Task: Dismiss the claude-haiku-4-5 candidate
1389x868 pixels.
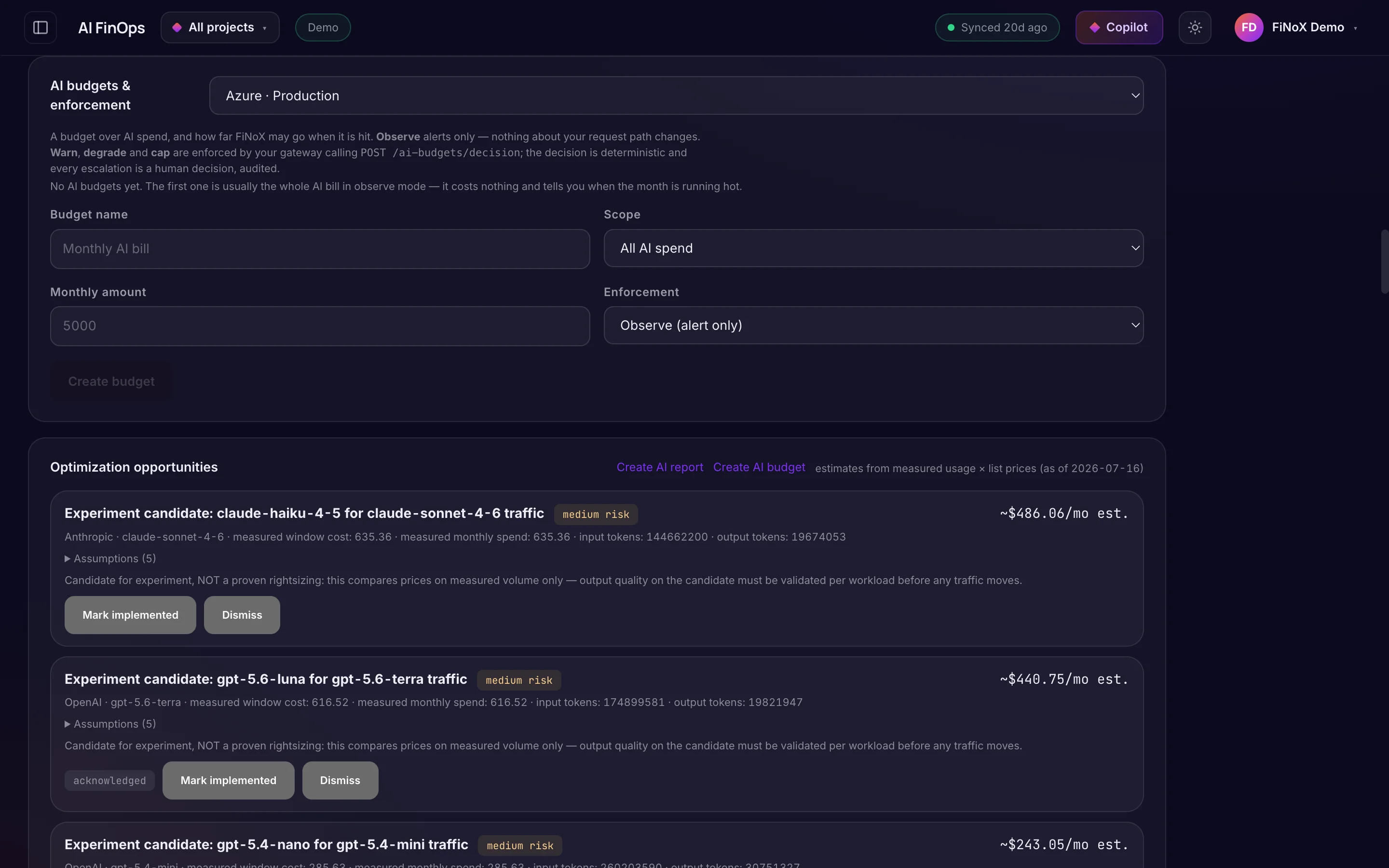Action: pos(242,615)
